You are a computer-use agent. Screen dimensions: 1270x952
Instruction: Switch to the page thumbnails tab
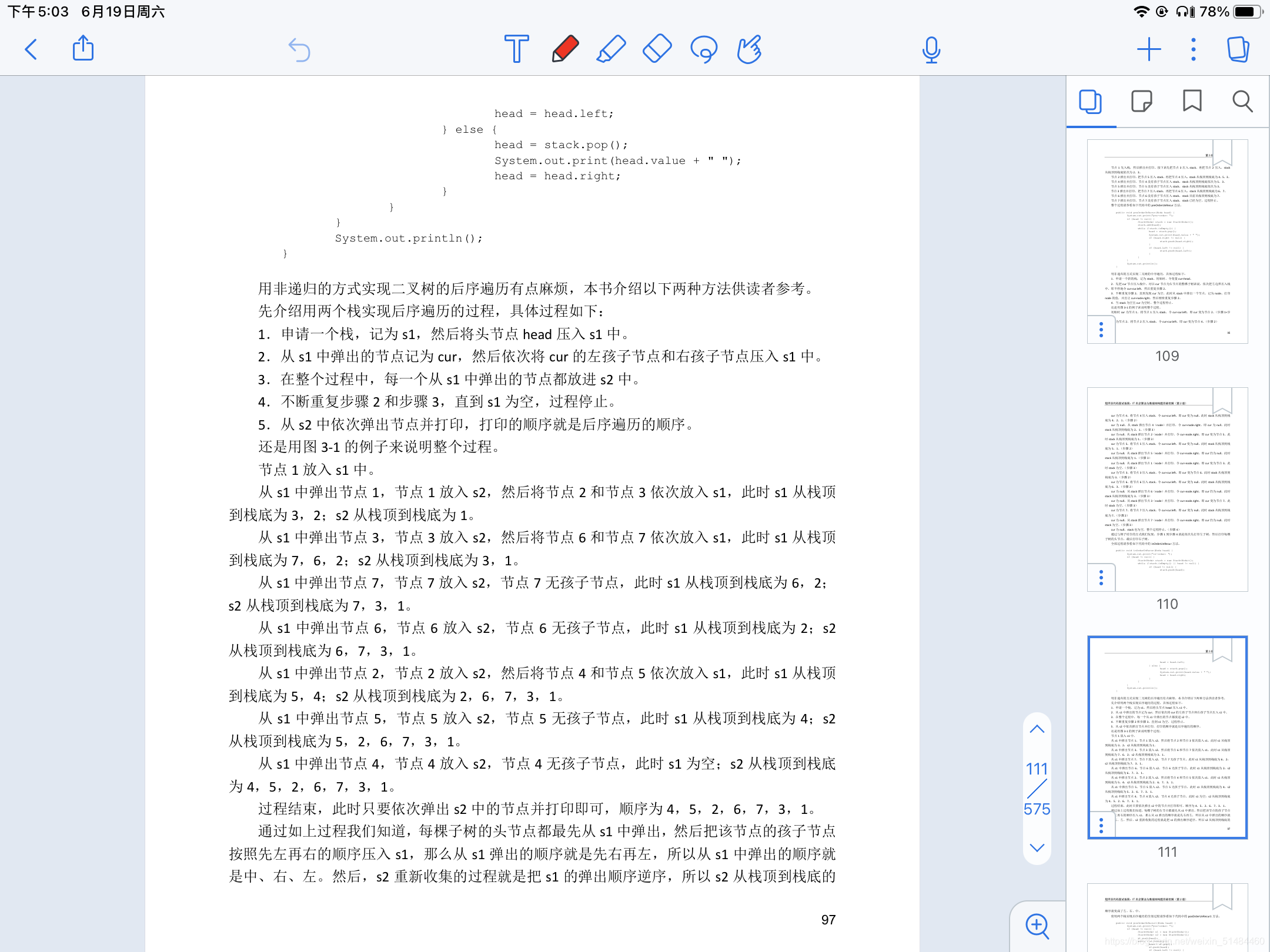point(1090,102)
